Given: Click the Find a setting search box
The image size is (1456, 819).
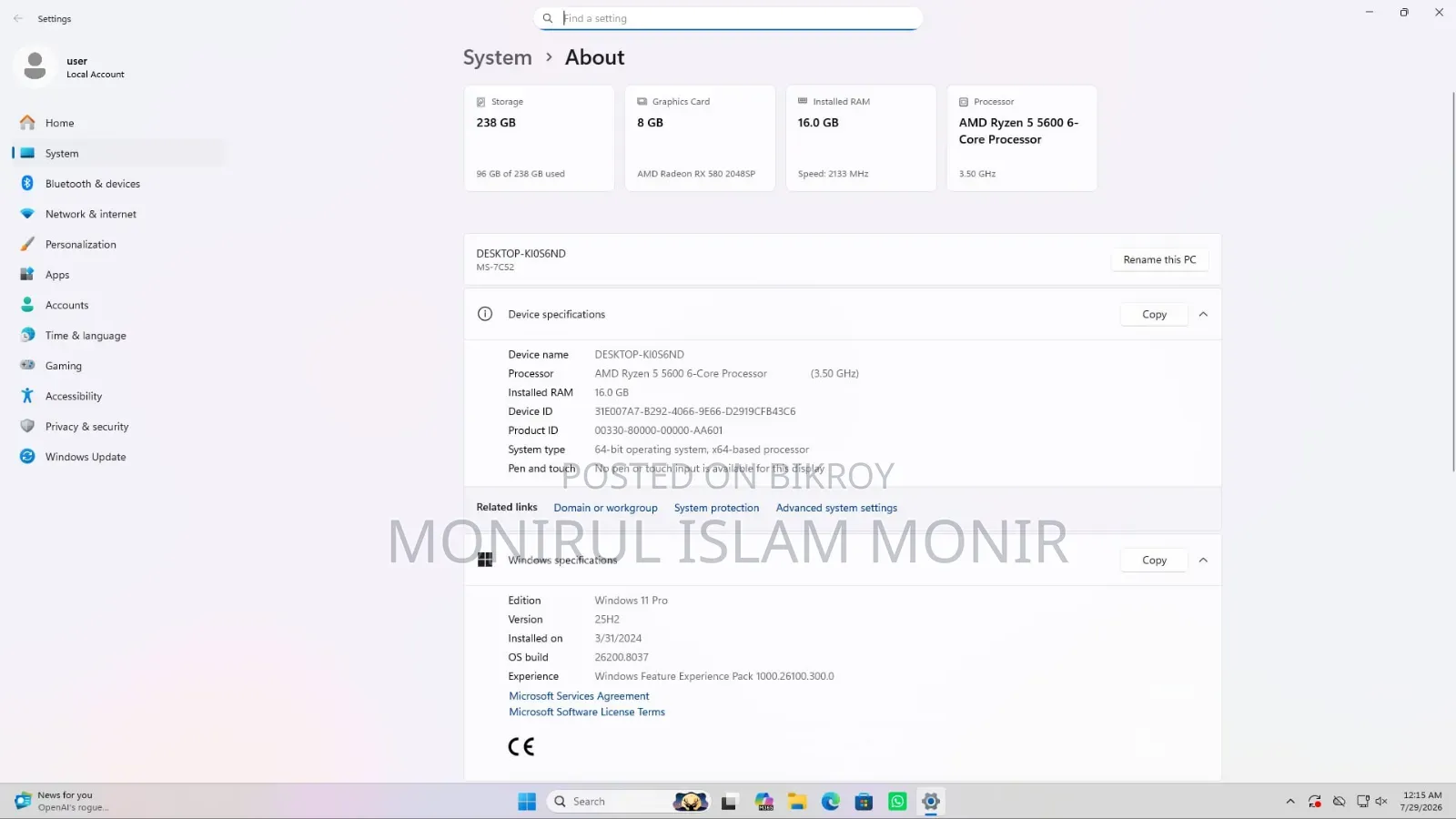Looking at the screenshot, I should pos(728,18).
